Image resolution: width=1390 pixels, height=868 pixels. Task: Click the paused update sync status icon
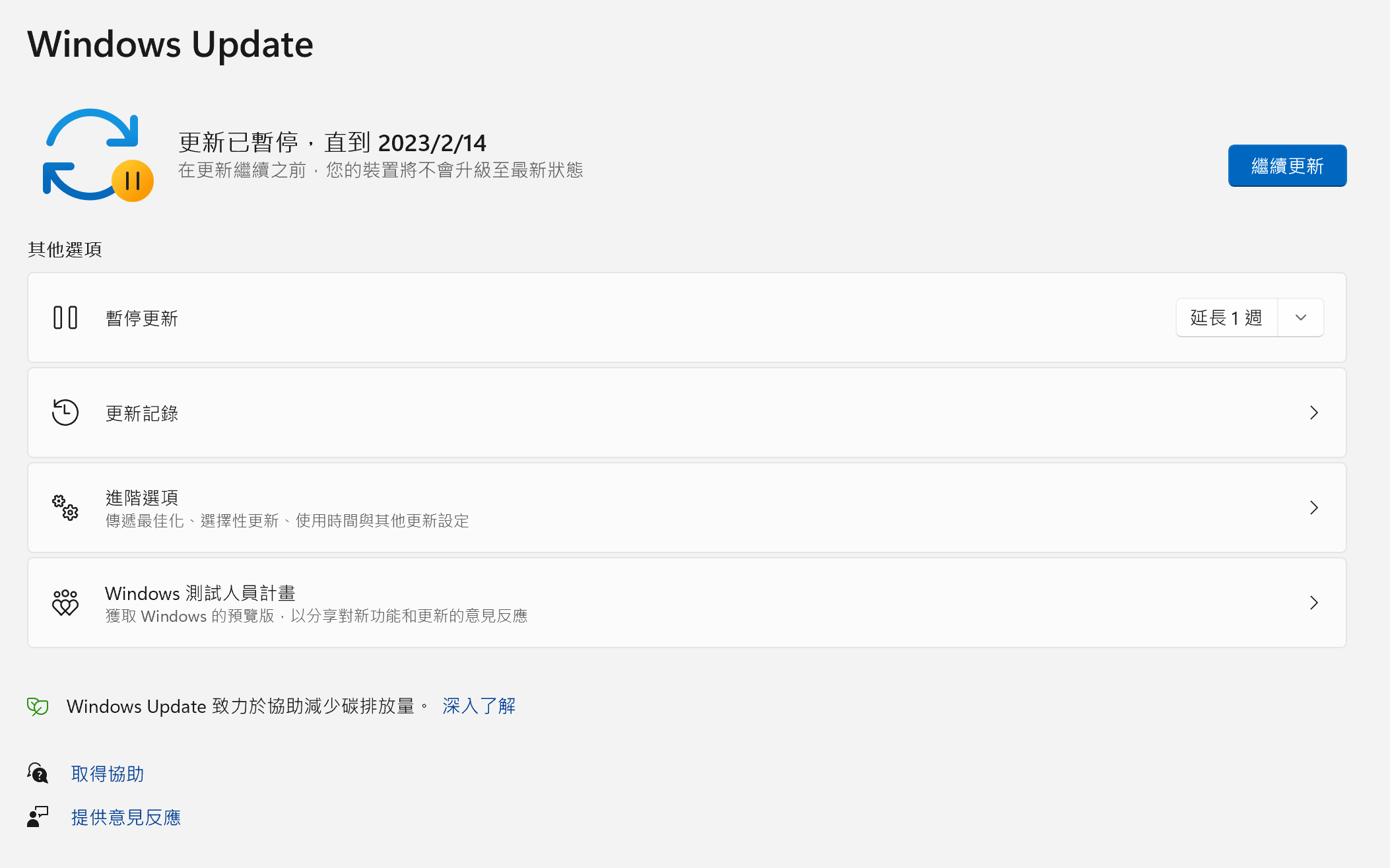(98, 155)
